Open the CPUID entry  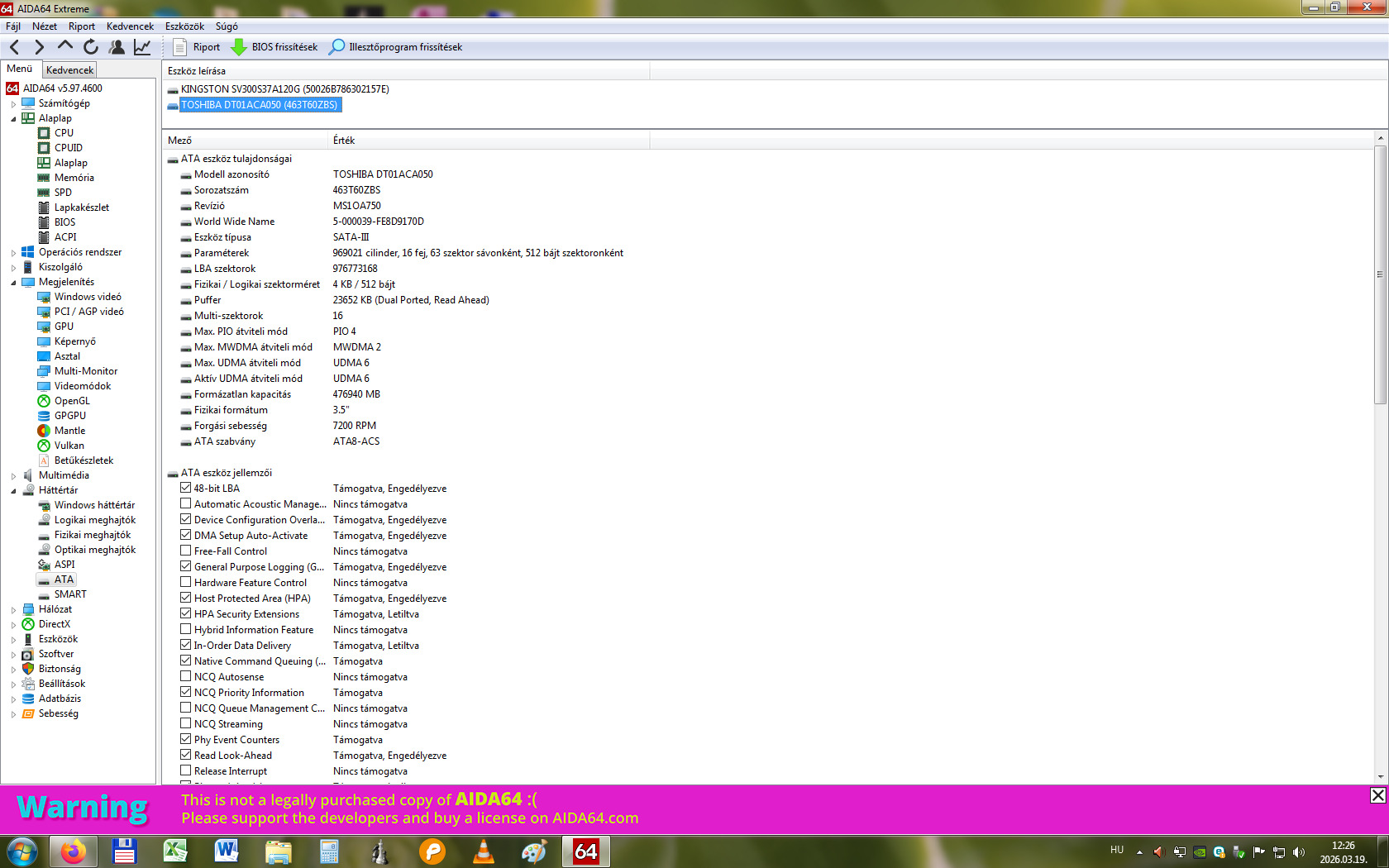pyautogui.click(x=69, y=148)
